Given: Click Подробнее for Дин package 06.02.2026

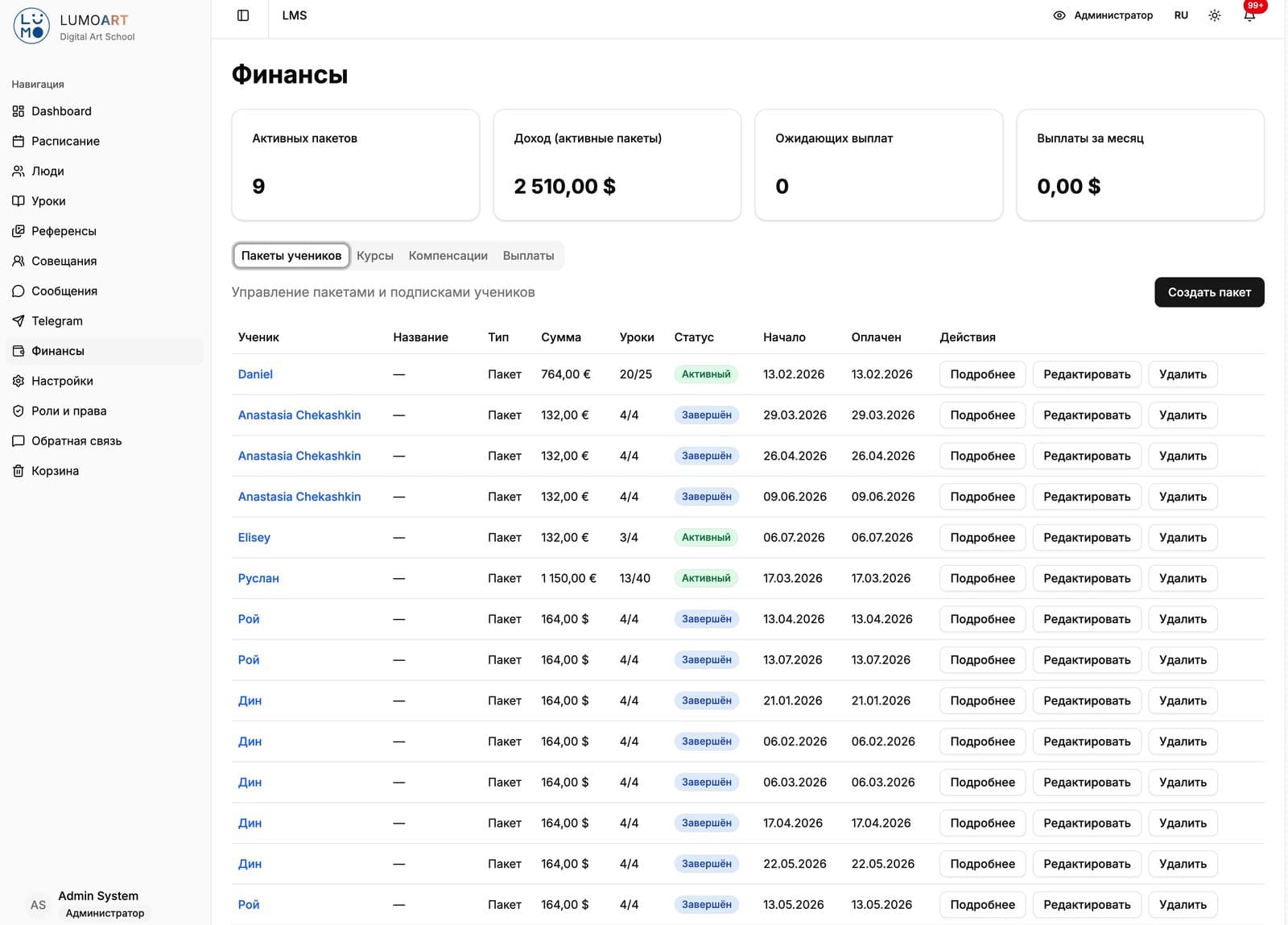Looking at the screenshot, I should pyautogui.click(x=982, y=741).
